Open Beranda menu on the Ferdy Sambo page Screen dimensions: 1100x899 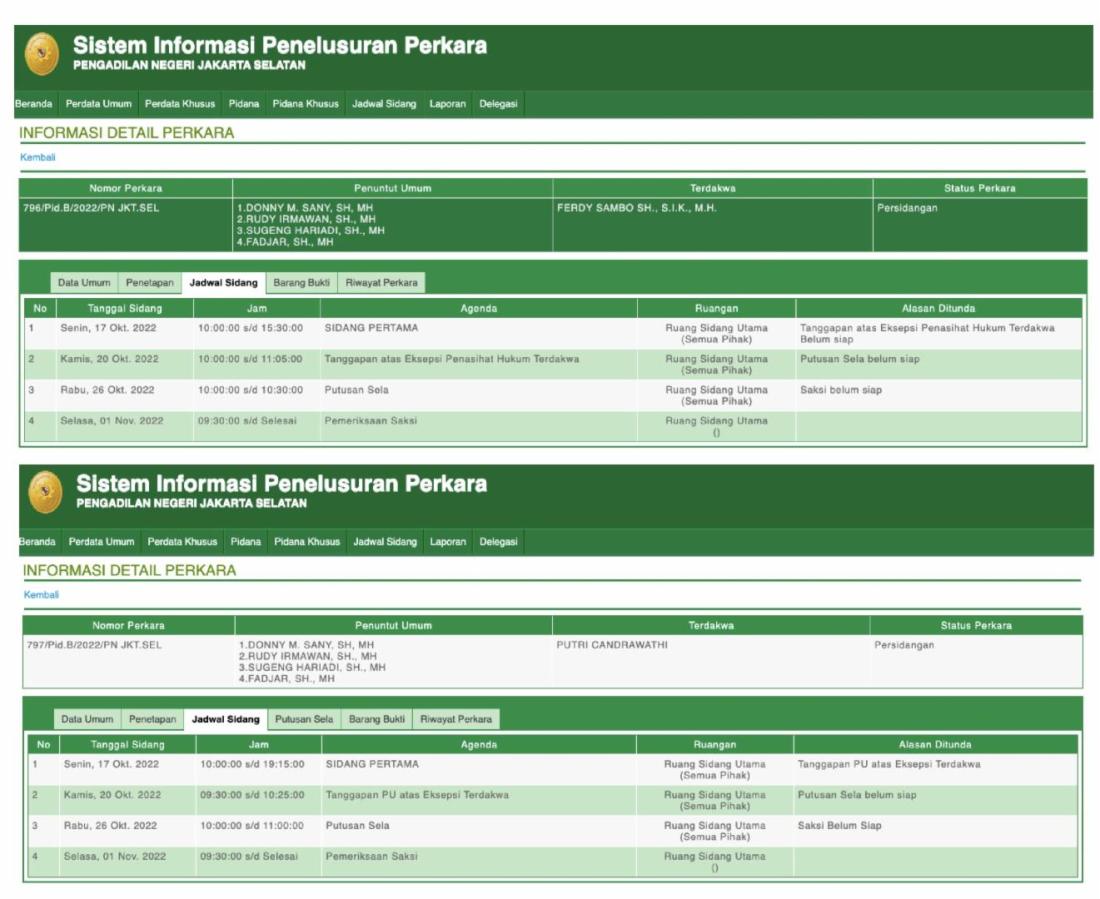coord(34,104)
